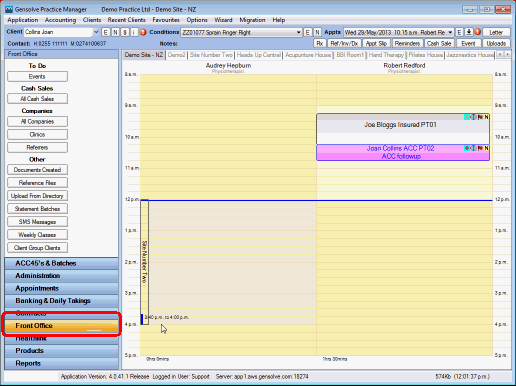The image size is (516, 386).
Task: Click the red flag icon on Joan Collins appointment
Action: (x=480, y=148)
